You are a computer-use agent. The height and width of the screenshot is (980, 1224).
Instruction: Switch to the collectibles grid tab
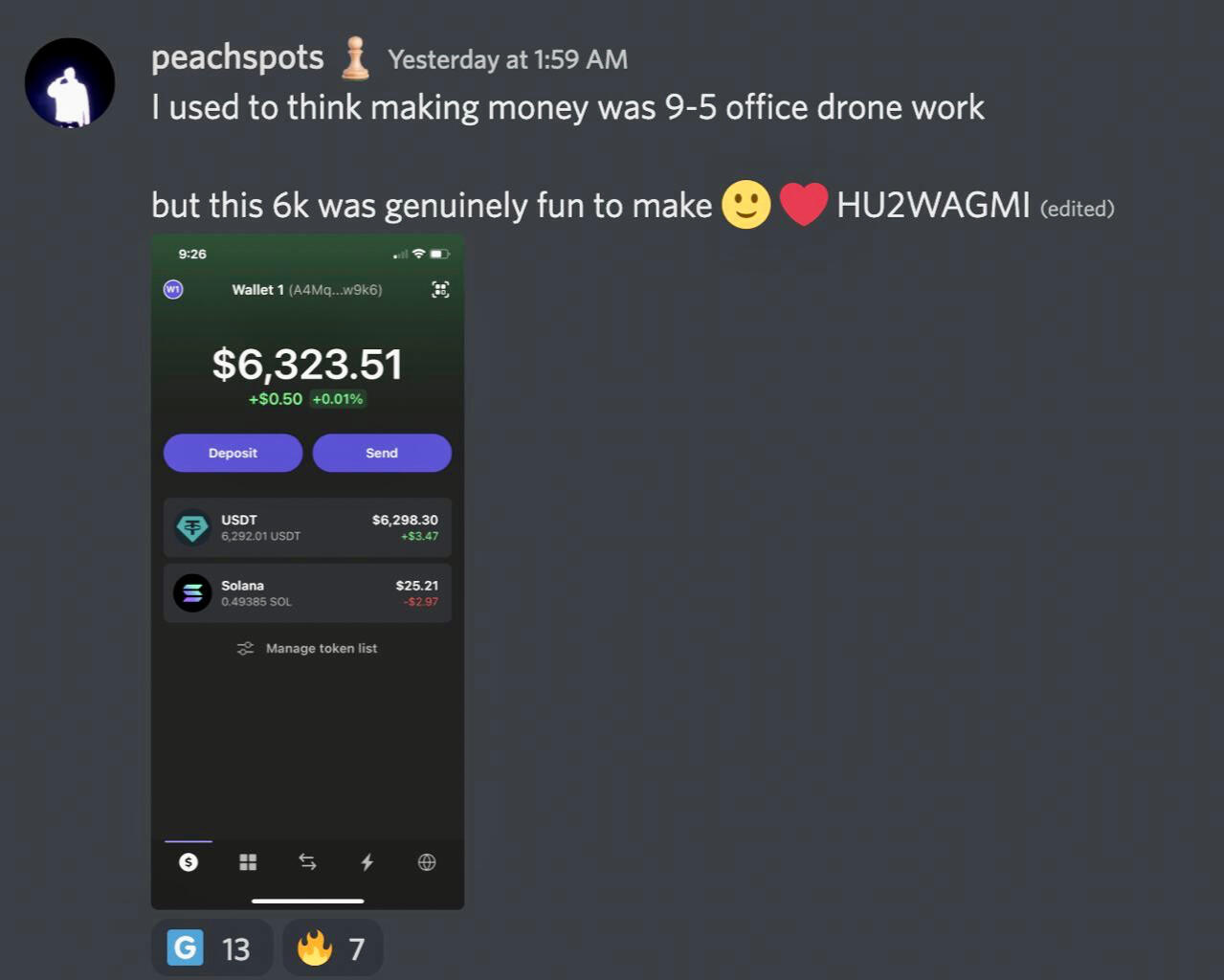[248, 862]
